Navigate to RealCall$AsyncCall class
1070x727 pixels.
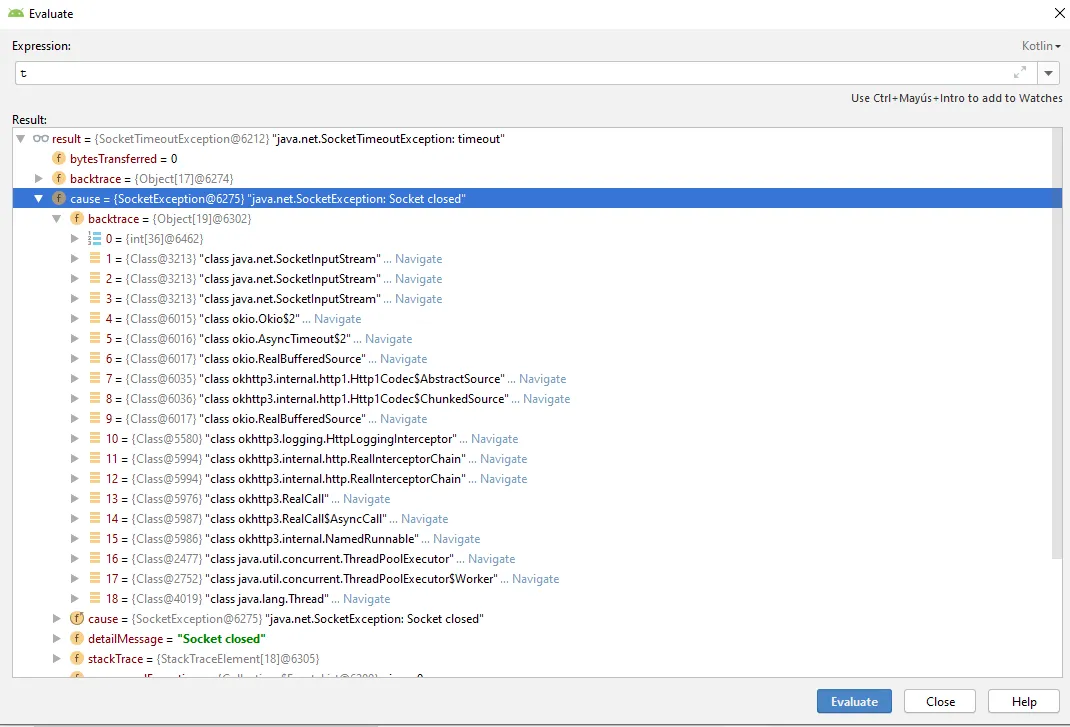pos(424,519)
